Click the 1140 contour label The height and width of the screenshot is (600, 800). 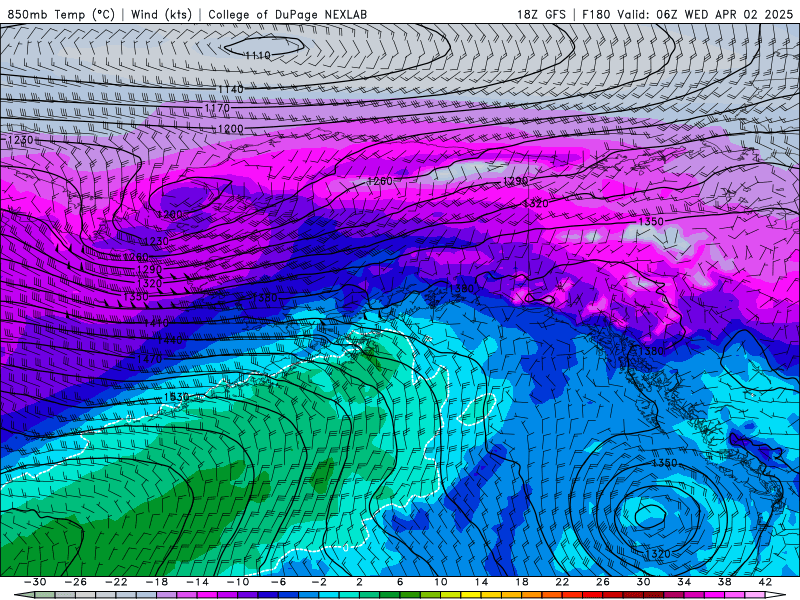click(x=231, y=90)
